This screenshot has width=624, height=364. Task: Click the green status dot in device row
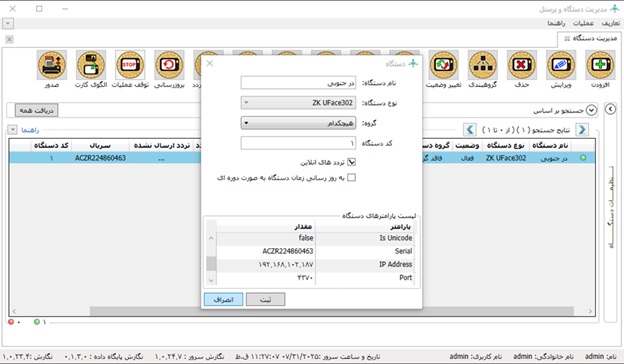(x=583, y=158)
